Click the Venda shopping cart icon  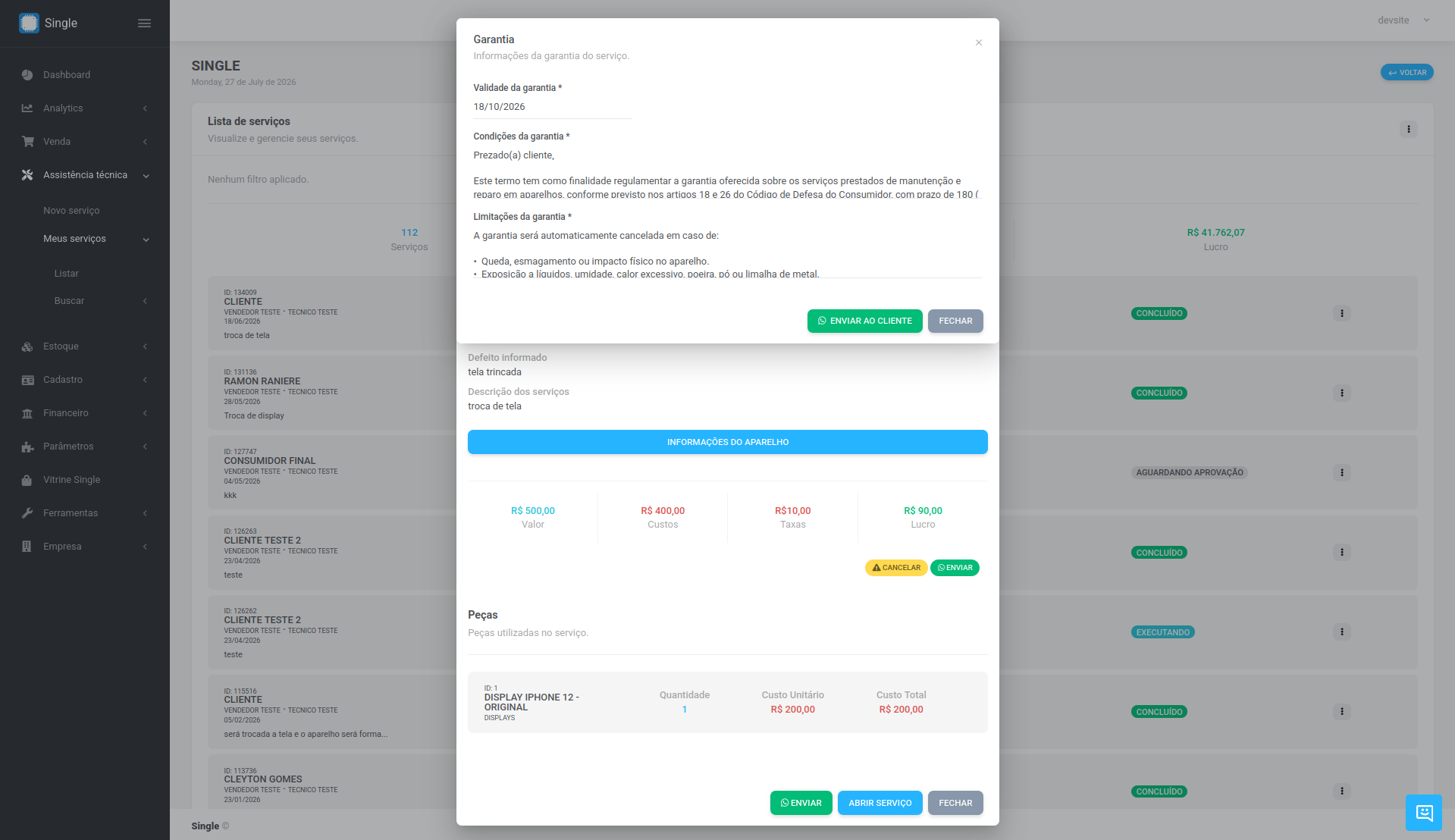(27, 142)
